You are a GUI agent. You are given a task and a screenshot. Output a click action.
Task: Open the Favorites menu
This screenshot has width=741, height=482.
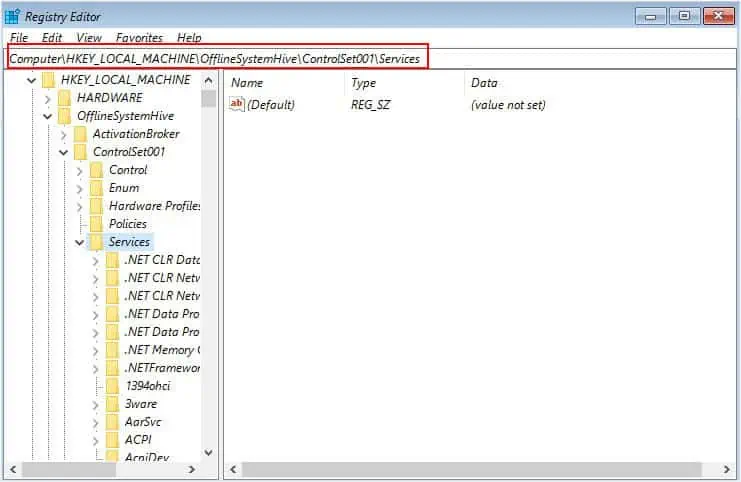point(139,37)
